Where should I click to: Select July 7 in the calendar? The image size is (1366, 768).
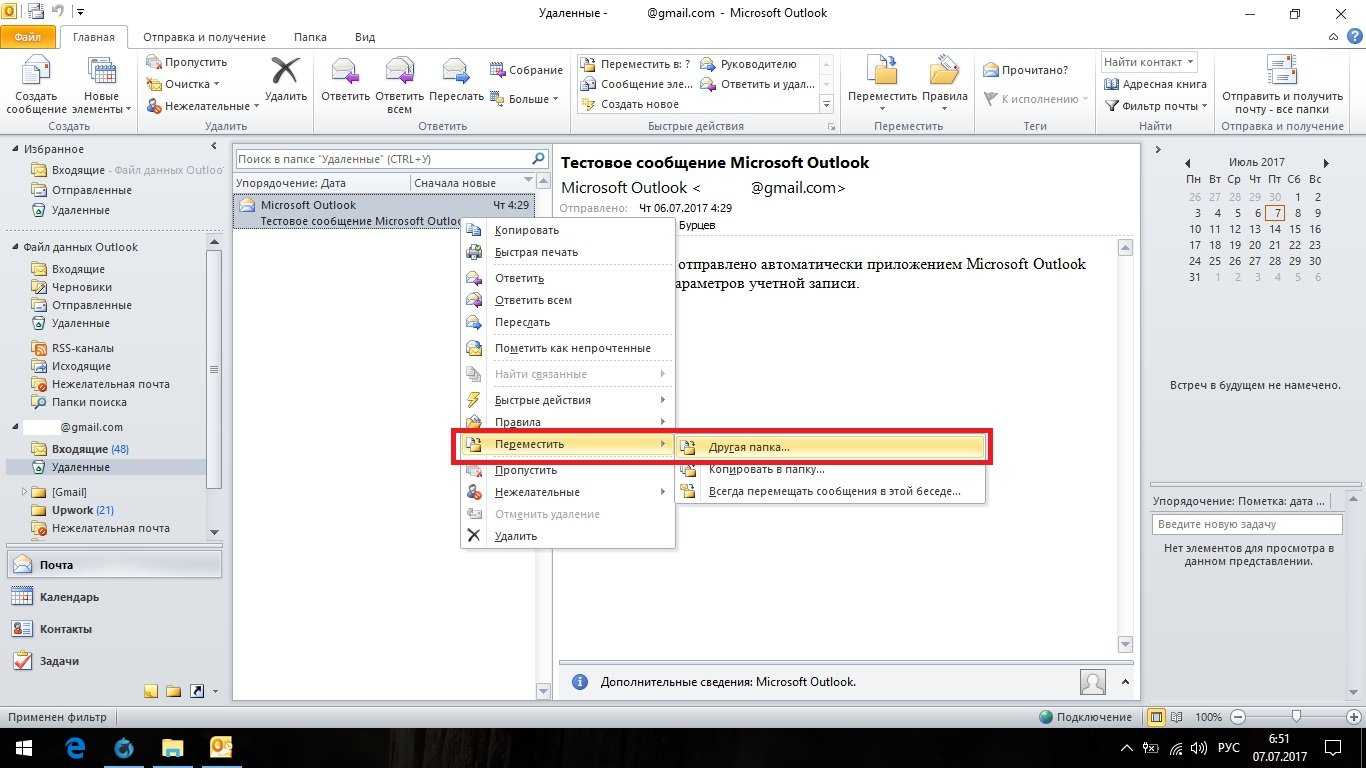coord(1275,213)
